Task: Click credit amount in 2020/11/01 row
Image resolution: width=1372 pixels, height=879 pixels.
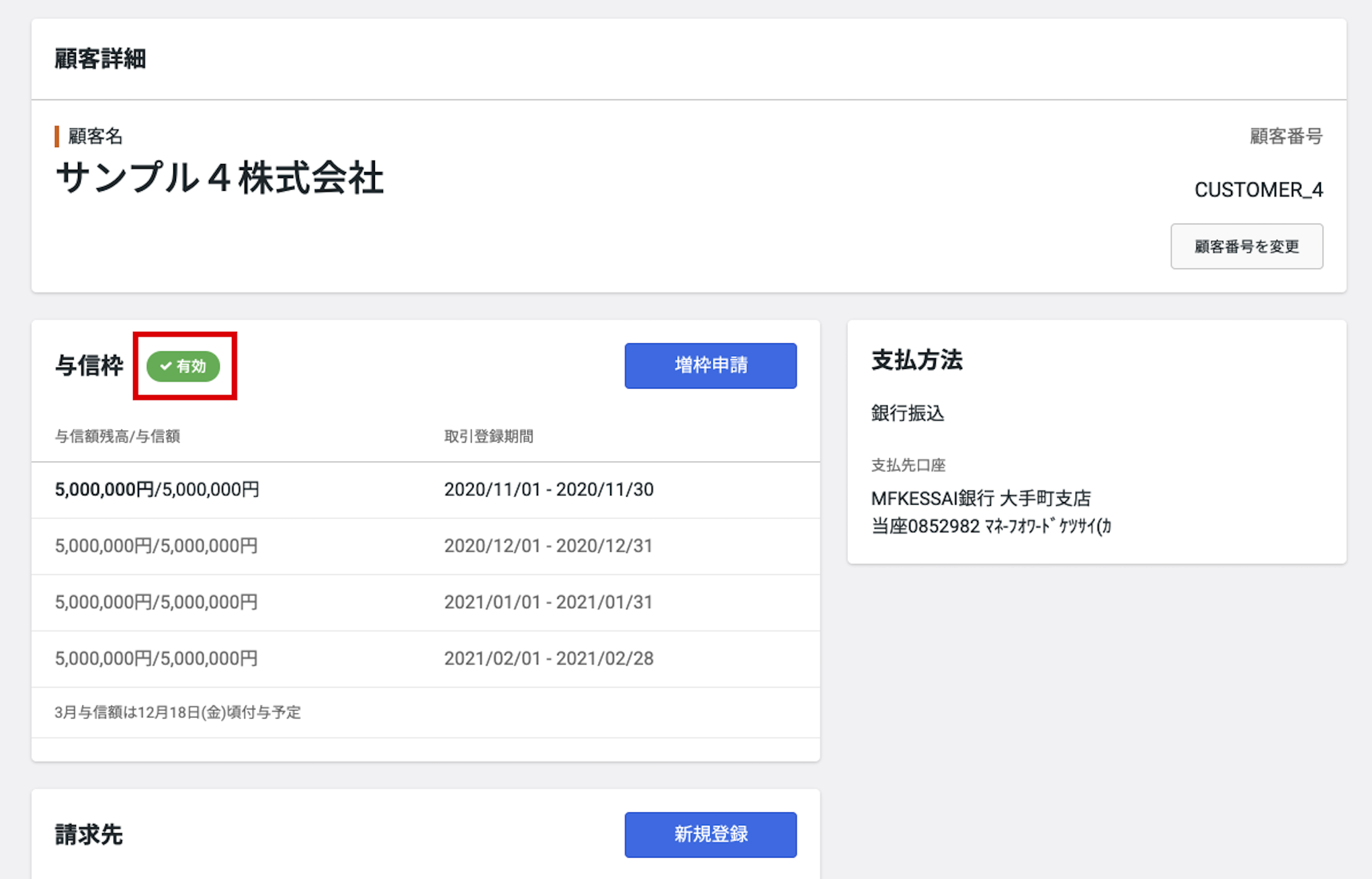Action: pyautogui.click(x=157, y=489)
